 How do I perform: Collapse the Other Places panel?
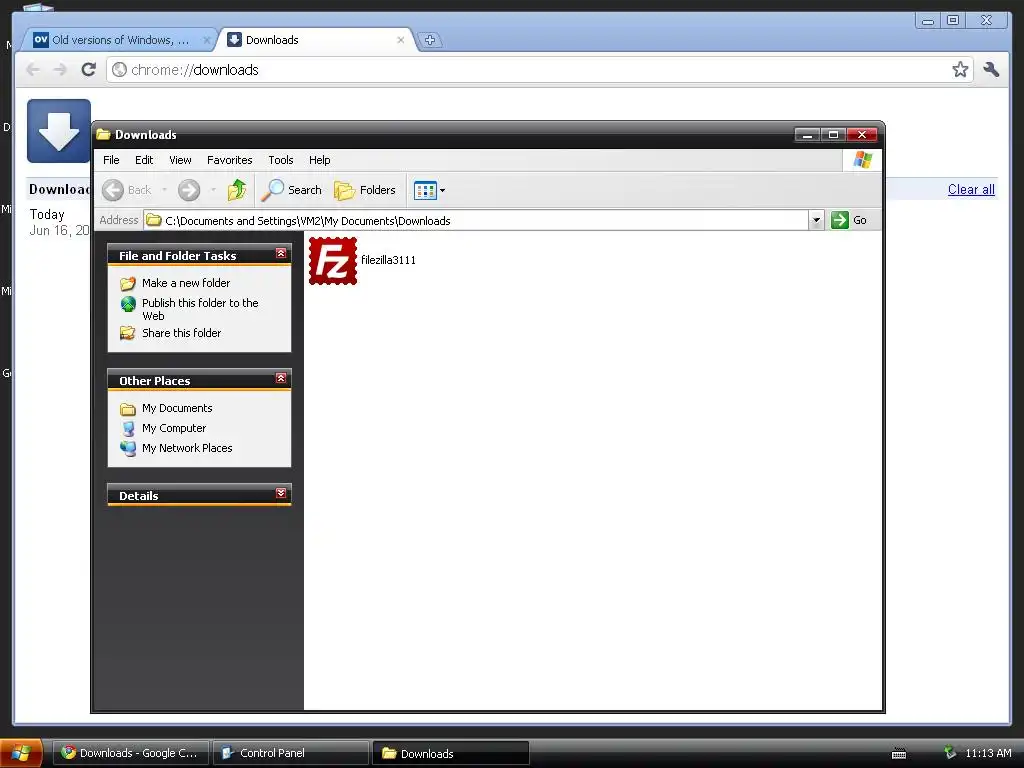(281, 378)
